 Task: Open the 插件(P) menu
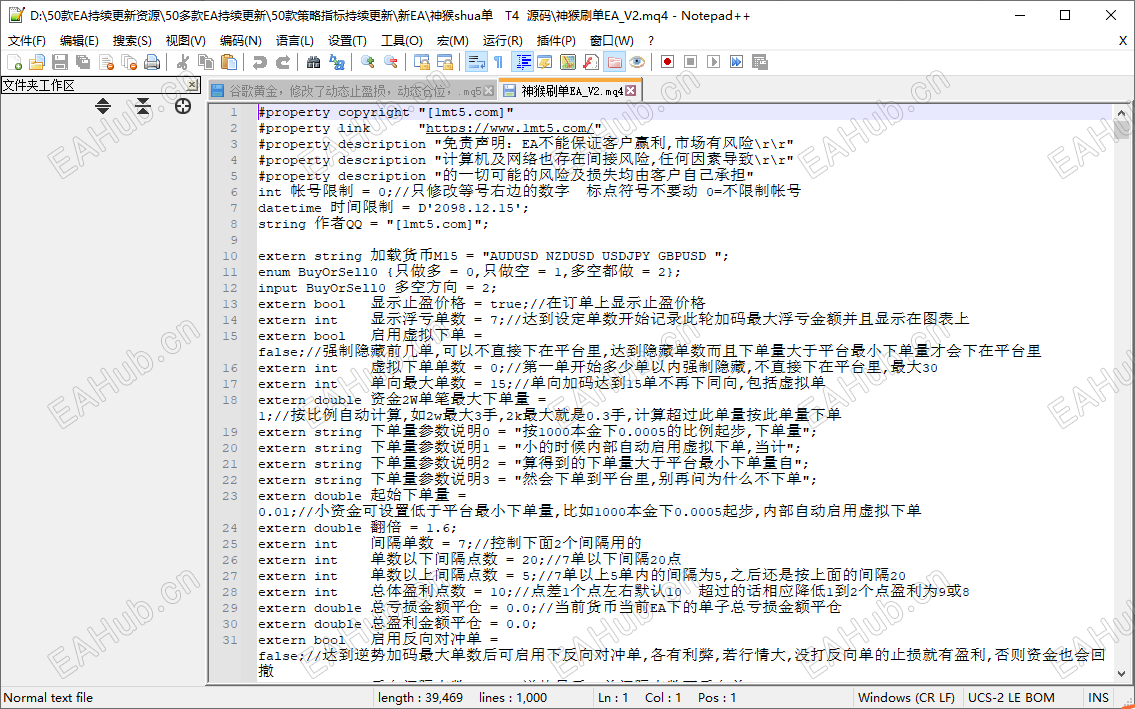tap(556, 41)
